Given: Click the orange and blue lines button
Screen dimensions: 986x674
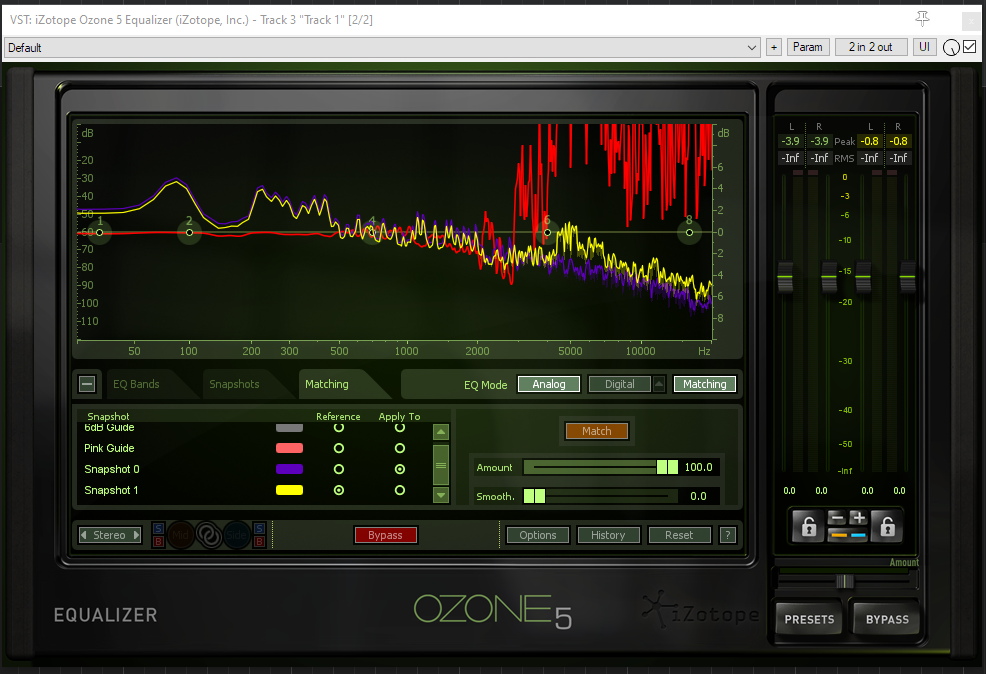Looking at the screenshot, I should point(847,535).
